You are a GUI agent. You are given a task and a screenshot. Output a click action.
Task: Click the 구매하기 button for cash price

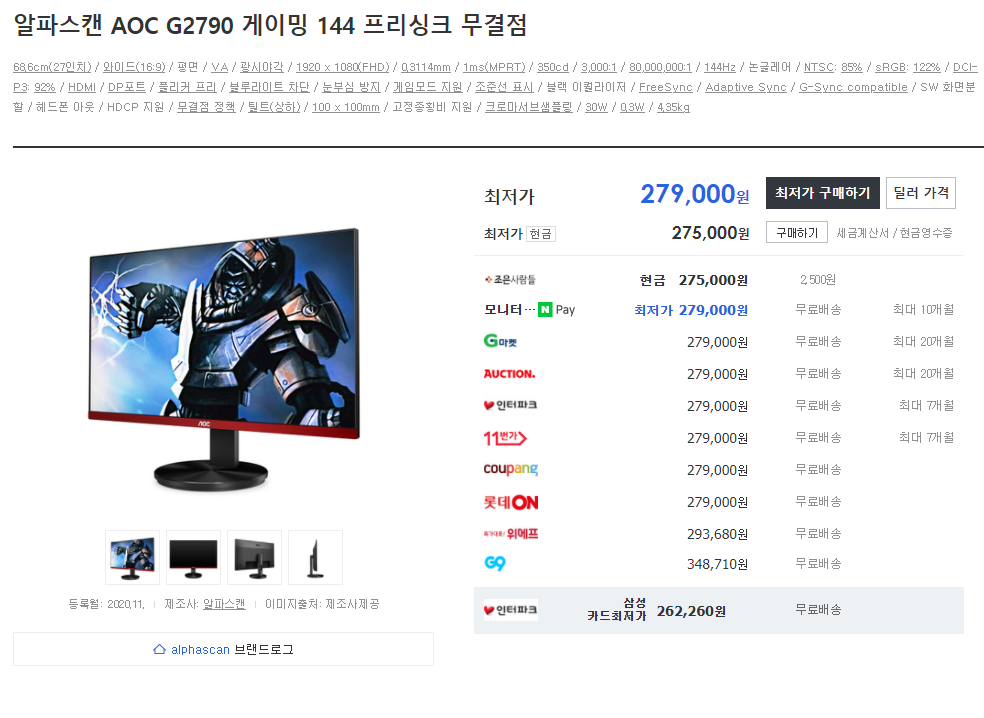coord(797,233)
